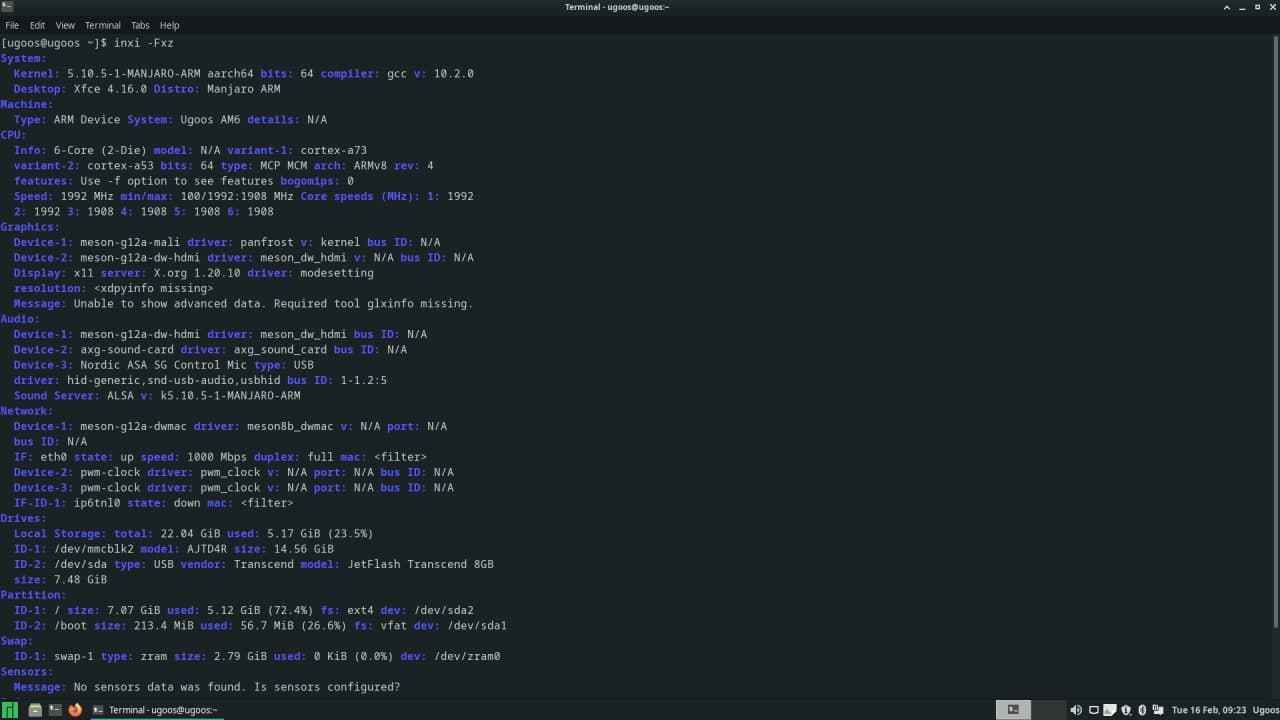Click the '/dev/zram0' swap device text
Image resolution: width=1280 pixels, height=720 pixels.
tap(467, 657)
